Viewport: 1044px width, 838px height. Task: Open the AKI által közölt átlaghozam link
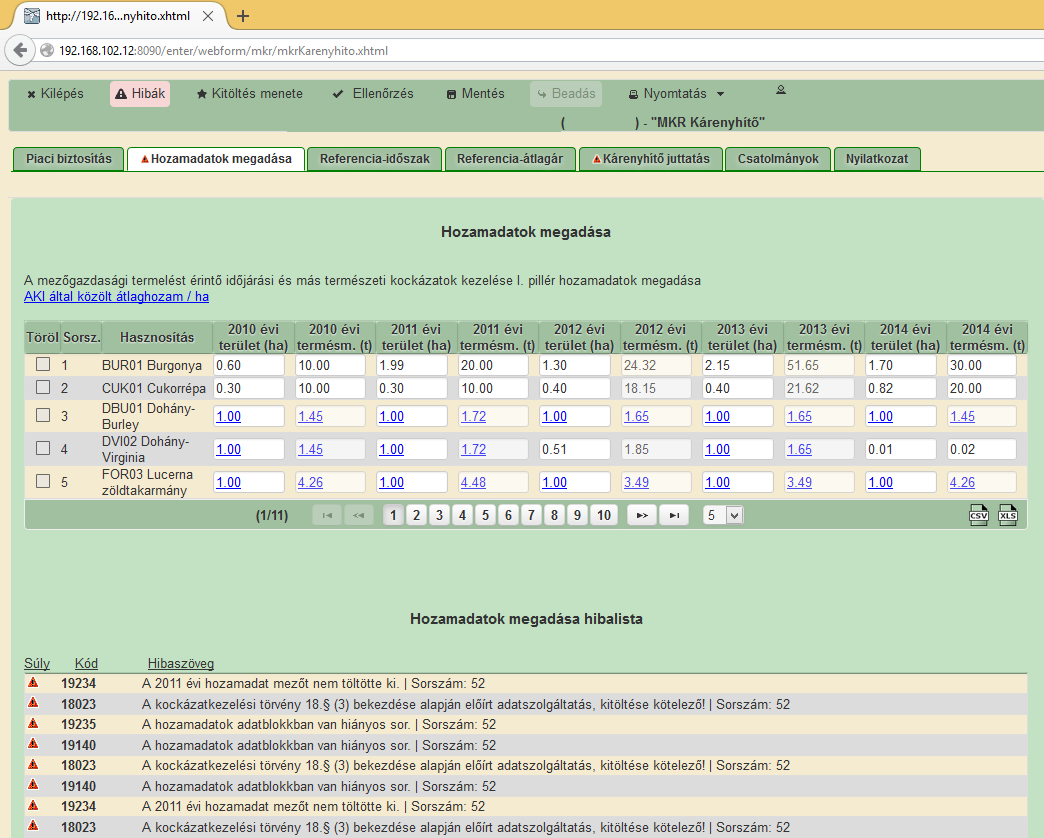[x=117, y=297]
